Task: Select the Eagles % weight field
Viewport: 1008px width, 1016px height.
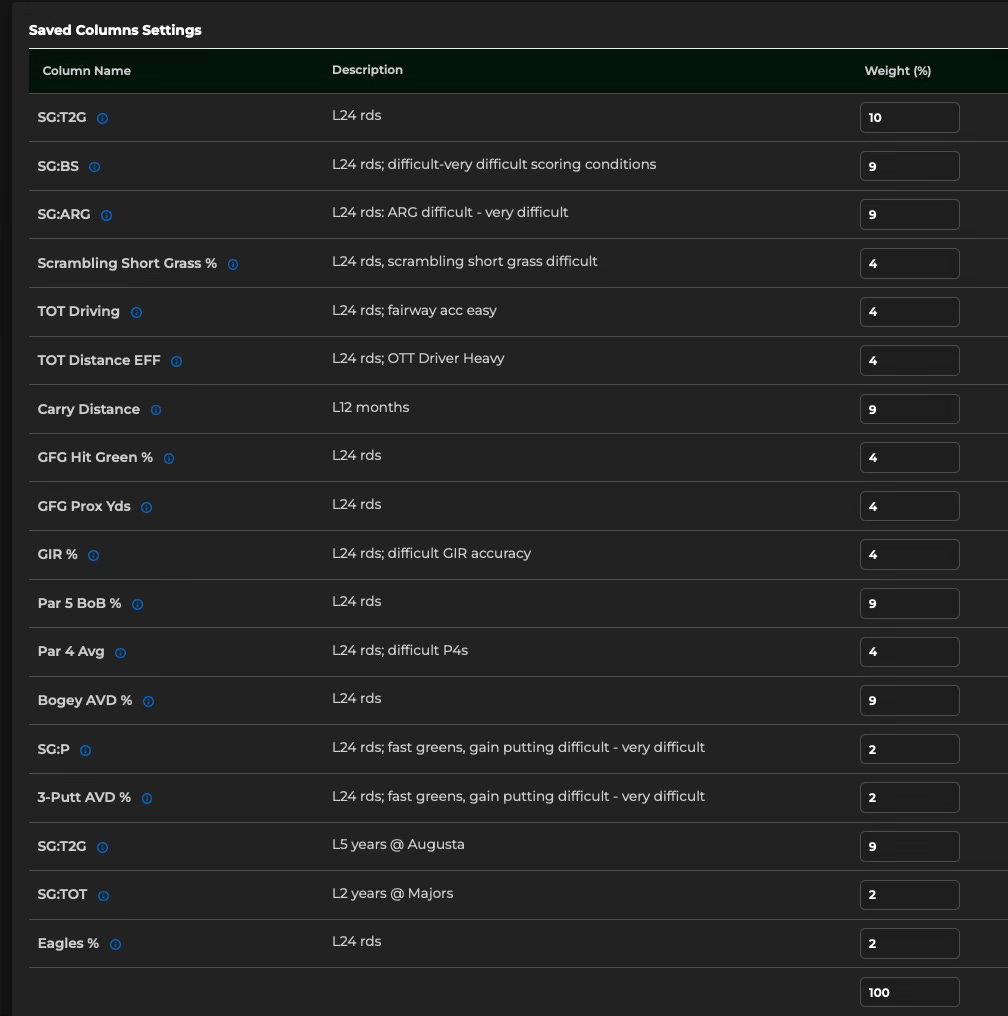Action: pos(910,943)
